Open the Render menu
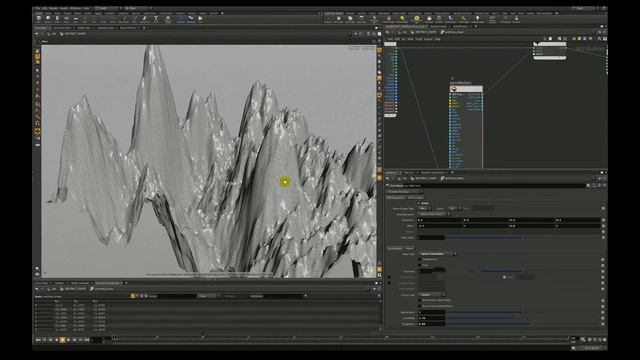Image resolution: width=640 pixels, height=360 pixels. coord(53,8)
